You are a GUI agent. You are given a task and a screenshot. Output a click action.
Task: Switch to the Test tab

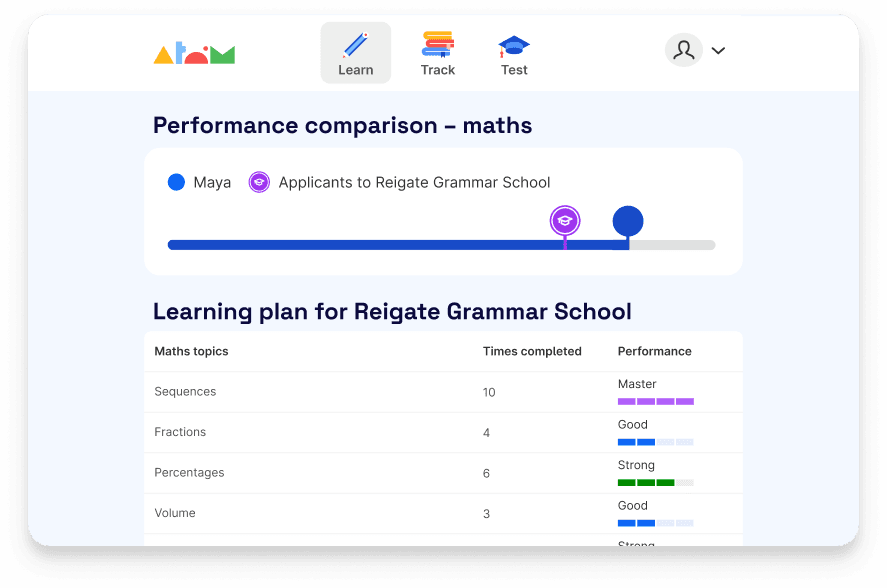pyautogui.click(x=513, y=54)
